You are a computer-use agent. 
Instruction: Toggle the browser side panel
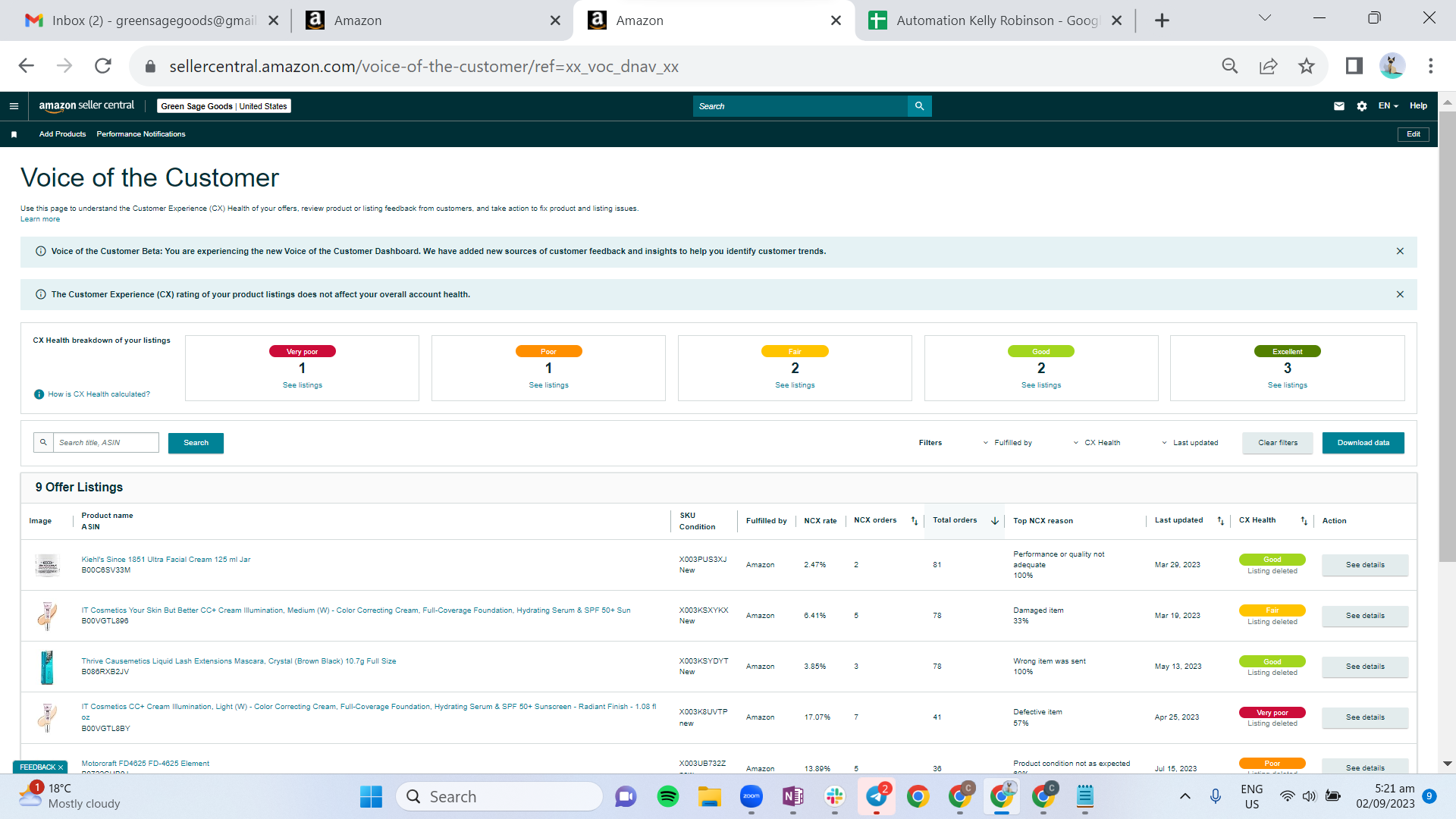coord(1354,66)
